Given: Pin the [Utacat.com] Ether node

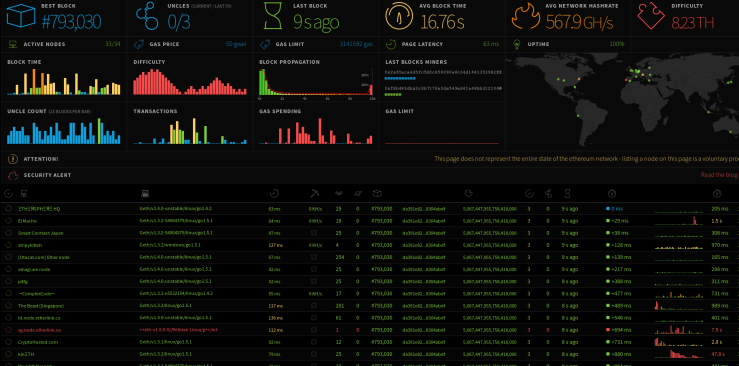Looking at the screenshot, I should 8,257.
